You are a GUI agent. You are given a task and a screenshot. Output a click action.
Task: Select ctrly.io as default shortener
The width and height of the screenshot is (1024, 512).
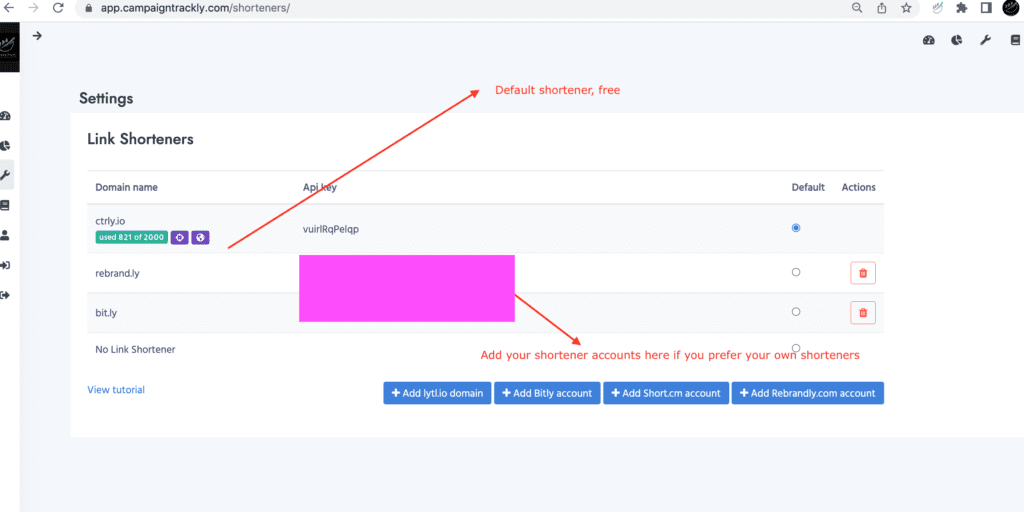point(796,228)
